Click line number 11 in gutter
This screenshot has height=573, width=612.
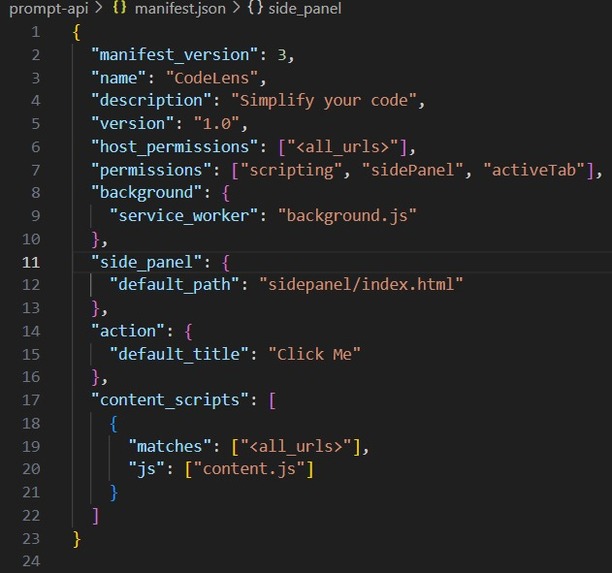coord(31,262)
